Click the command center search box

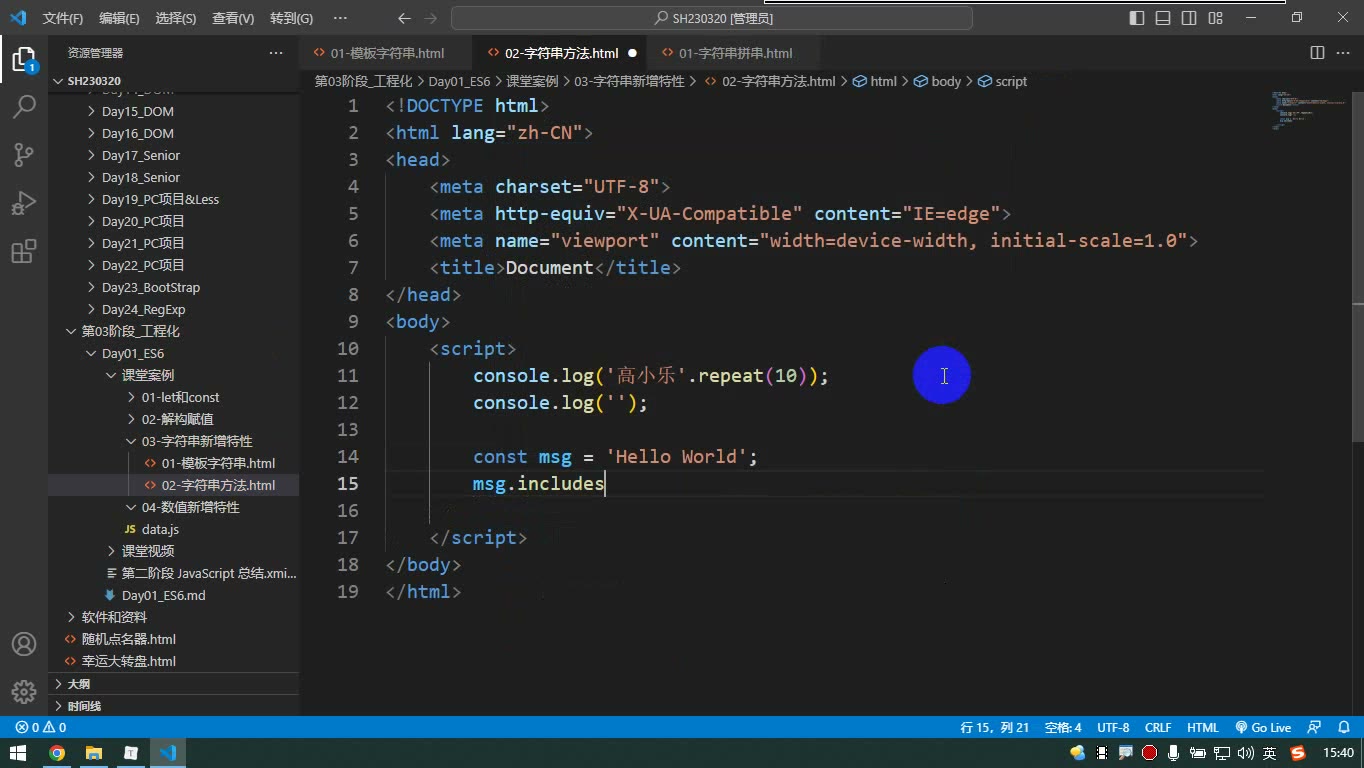712,18
